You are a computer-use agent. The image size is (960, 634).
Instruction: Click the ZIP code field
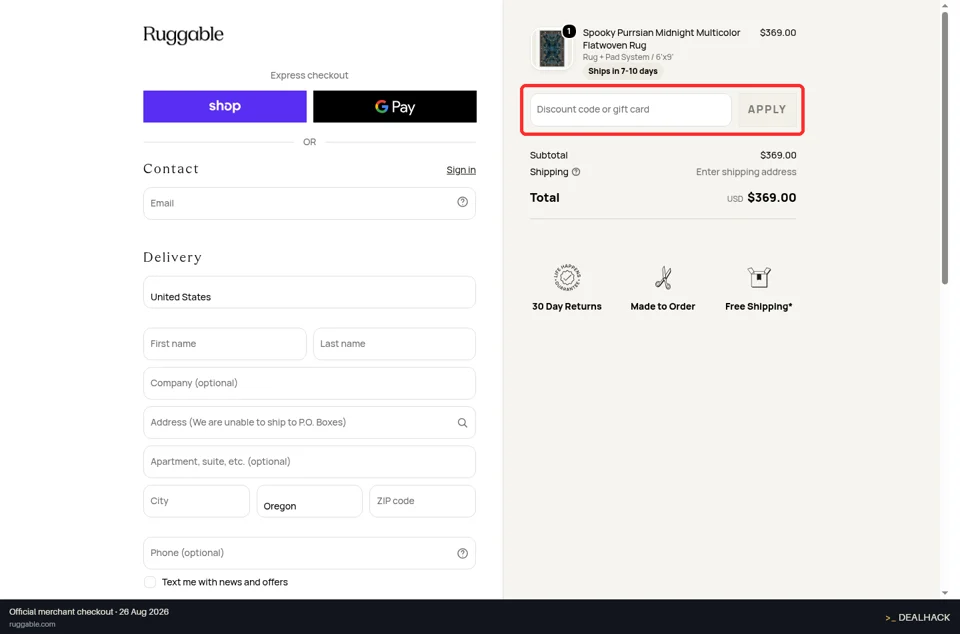pyautogui.click(x=422, y=501)
